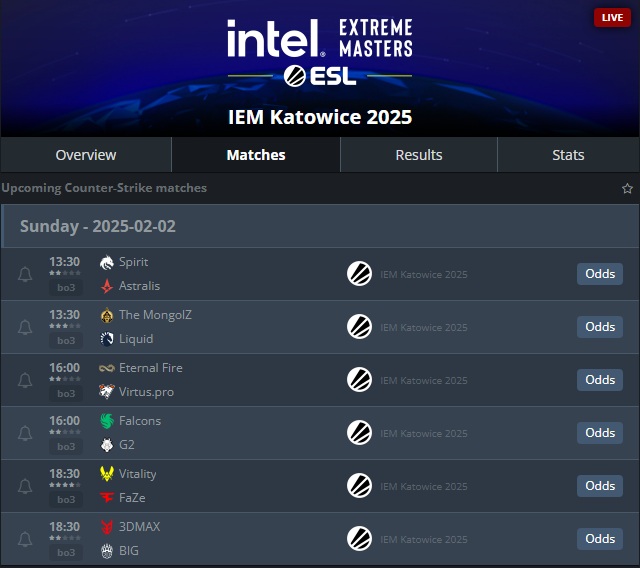This screenshot has width=640, height=568.
Task: Click ESL event logo in Falcons match row
Action: click(x=359, y=433)
